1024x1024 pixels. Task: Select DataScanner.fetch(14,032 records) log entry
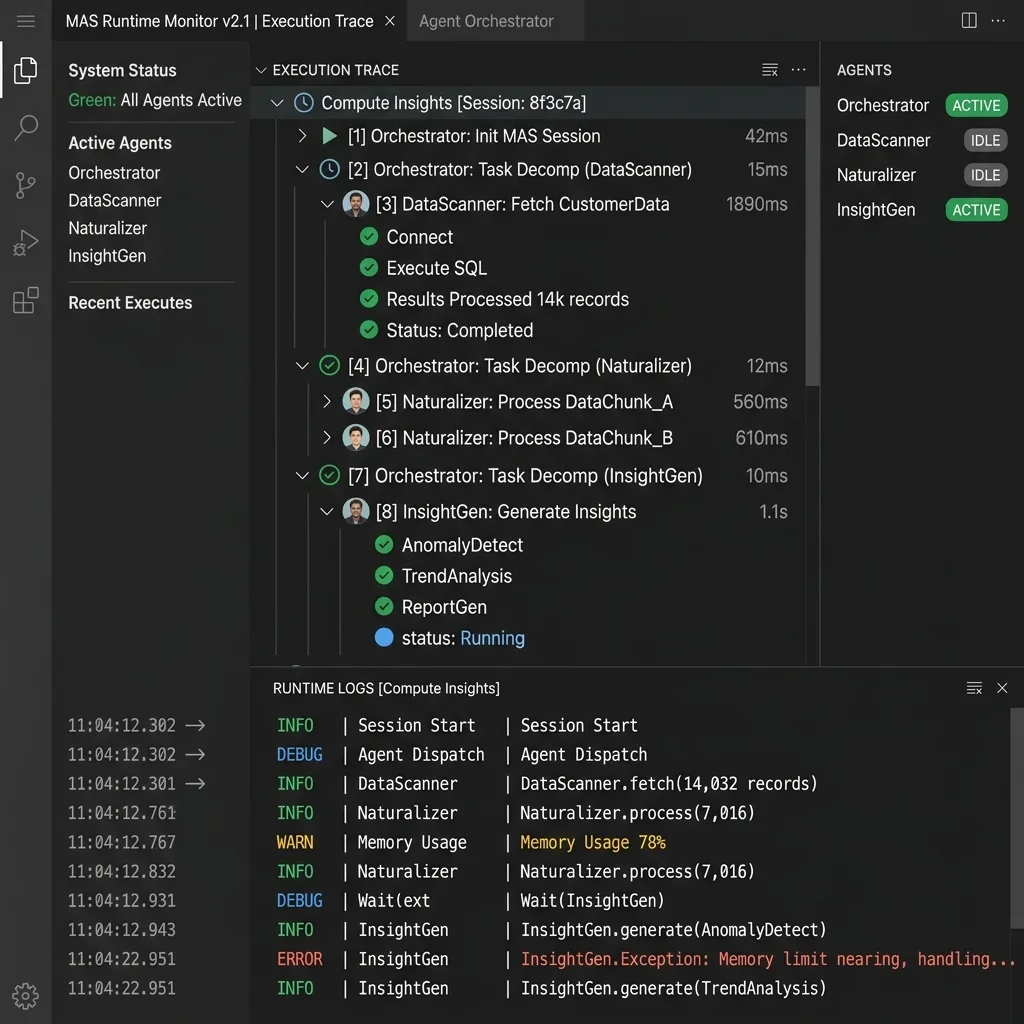pyautogui.click(x=546, y=783)
